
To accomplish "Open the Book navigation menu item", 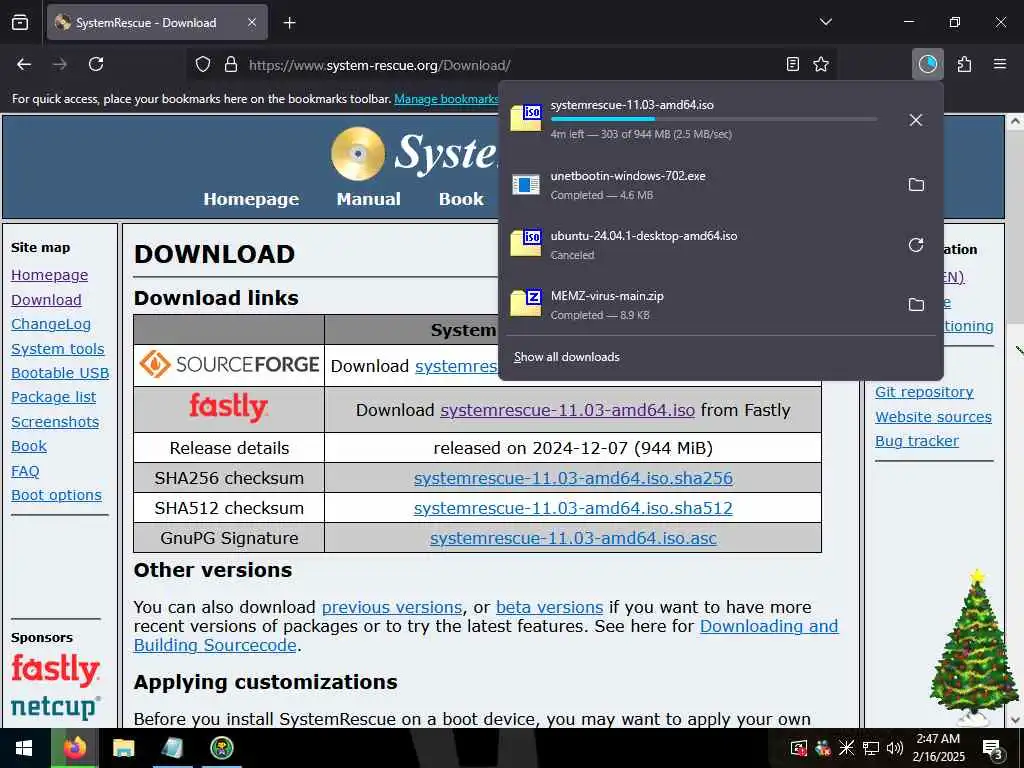I will (x=461, y=199).
